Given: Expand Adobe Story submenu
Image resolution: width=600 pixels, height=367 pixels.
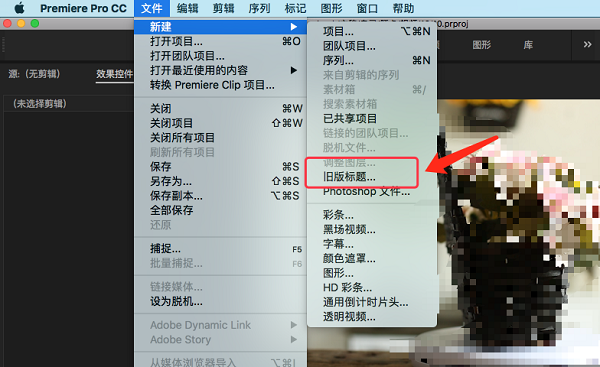Looking at the screenshot, I should click(x=220, y=340).
